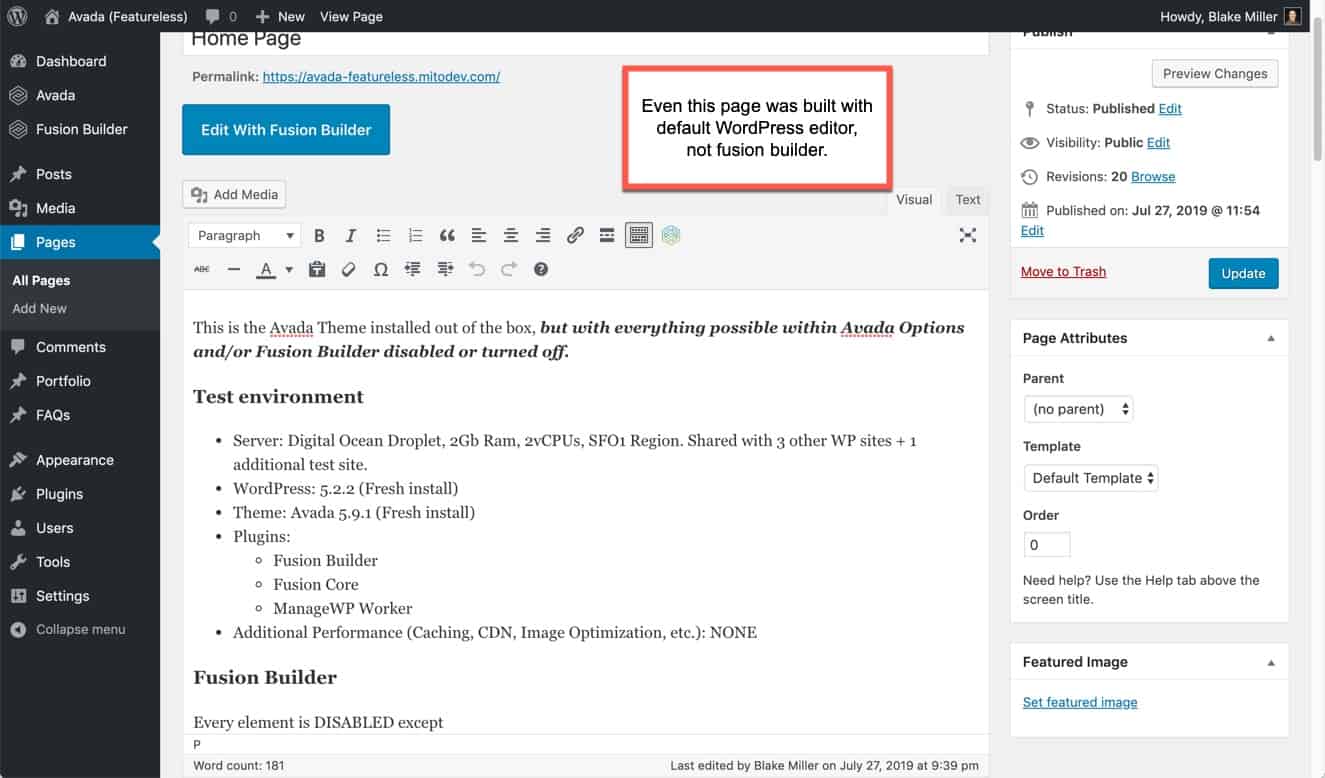
Task: Align text center
Action: tap(511, 236)
